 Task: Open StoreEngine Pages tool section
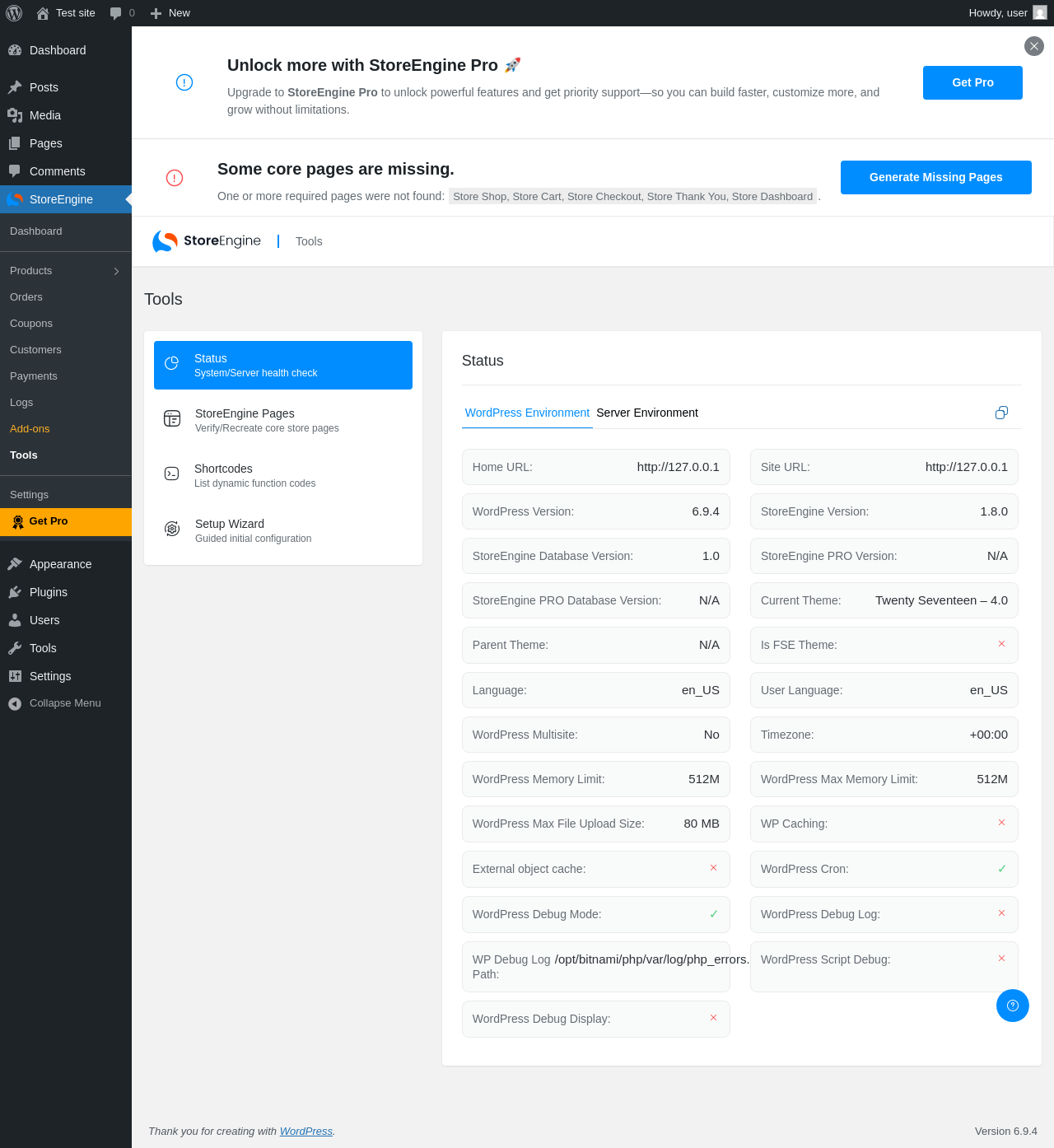[283, 420]
